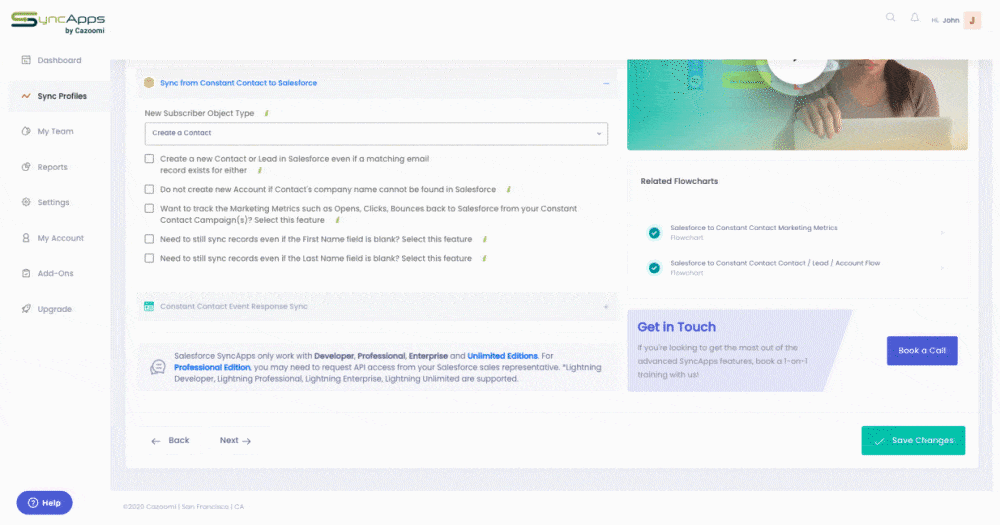Open Contact / Lead / Account Flow chevron

coord(943,268)
